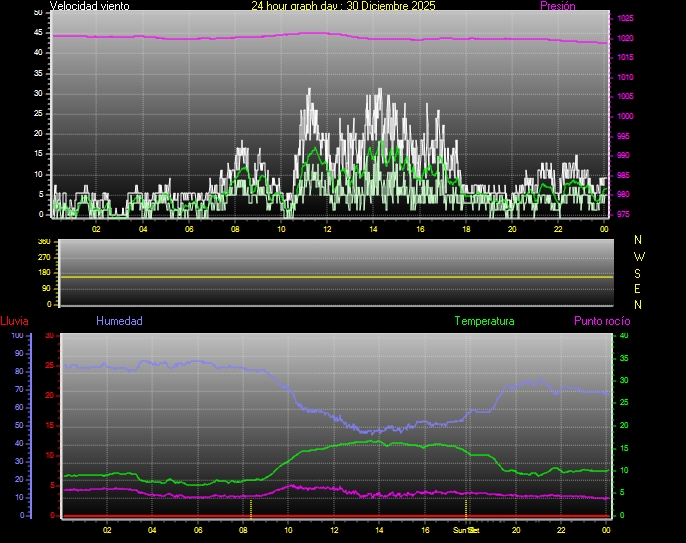Viewport: 686px width, 543px height.
Task: Click the top 'N' compass letter
Action: coord(639,240)
